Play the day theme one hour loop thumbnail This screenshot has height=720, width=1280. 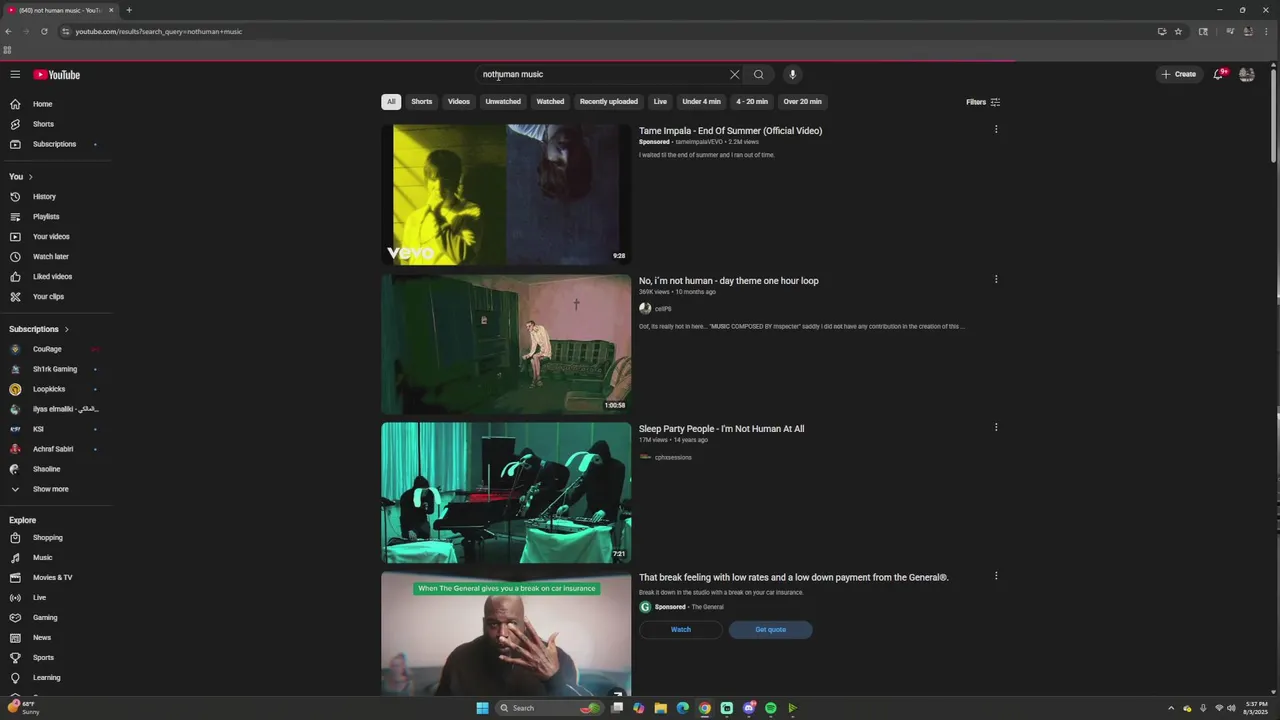pyautogui.click(x=506, y=344)
